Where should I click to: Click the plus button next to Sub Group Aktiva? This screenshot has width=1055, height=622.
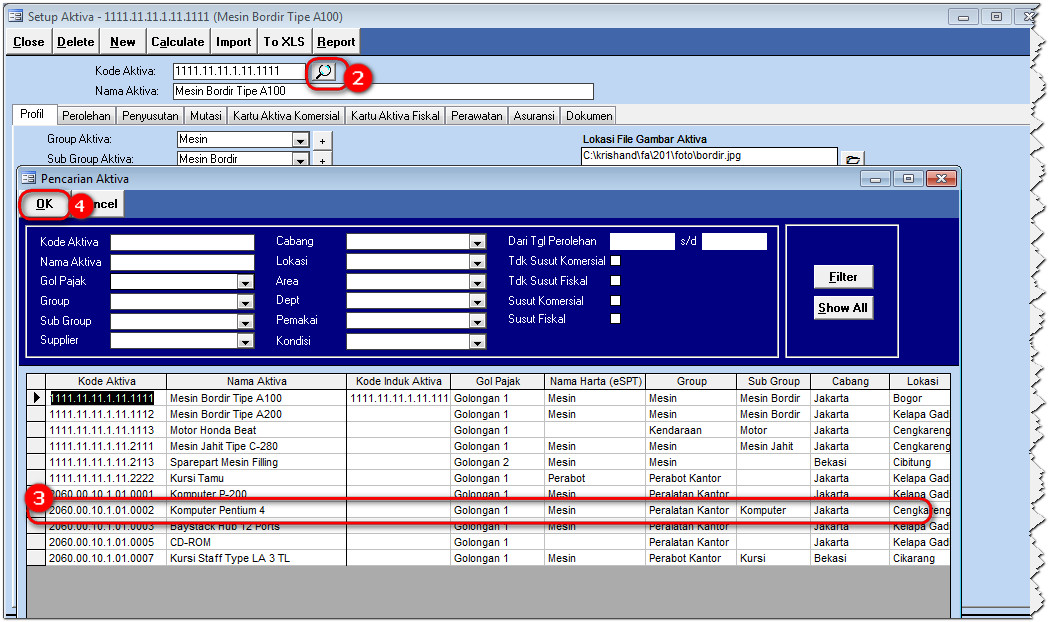coord(322,160)
